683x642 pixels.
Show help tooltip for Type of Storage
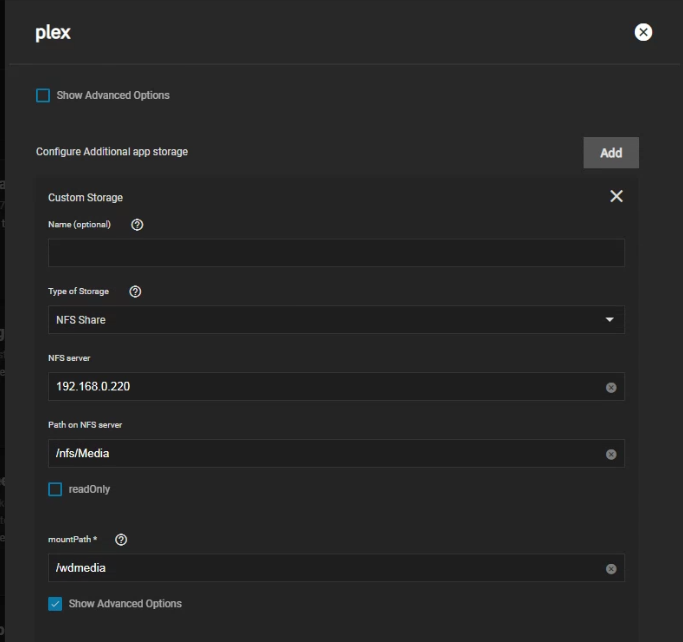[135, 292]
